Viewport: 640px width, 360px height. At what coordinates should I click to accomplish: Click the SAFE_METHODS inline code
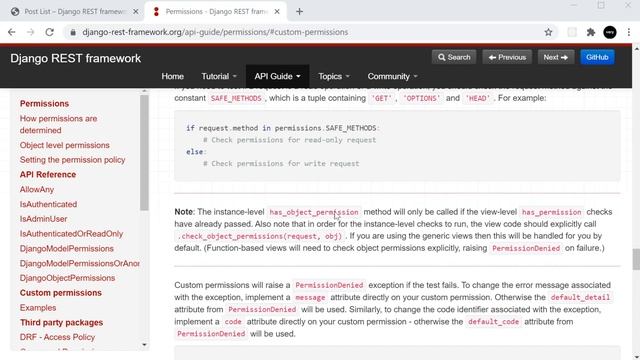[x=236, y=98]
